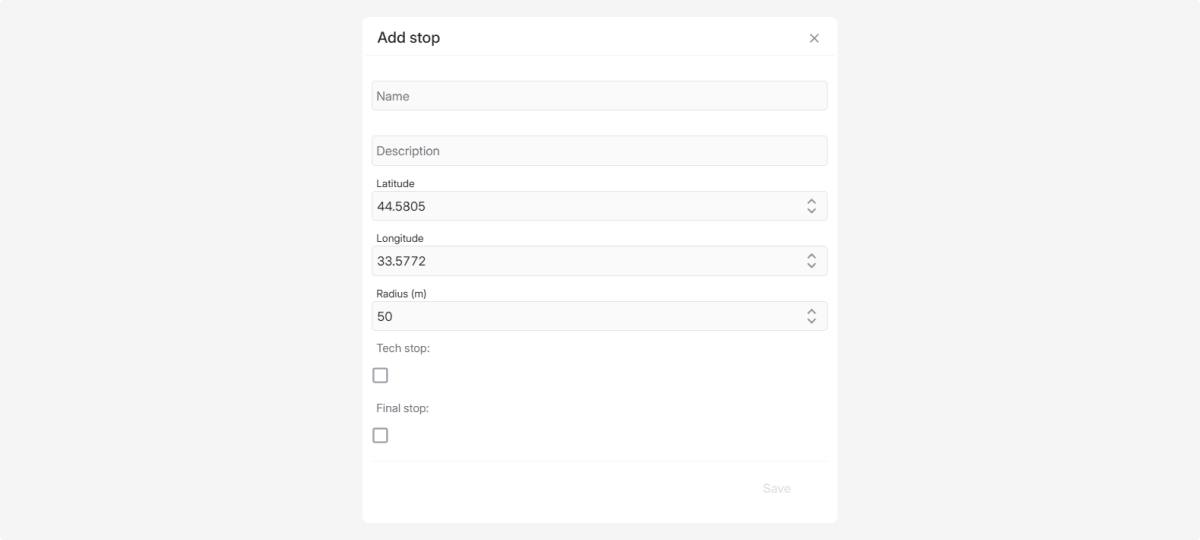Click the Tech stop label text
Viewport: 1200px width, 540px height.
tap(402, 349)
